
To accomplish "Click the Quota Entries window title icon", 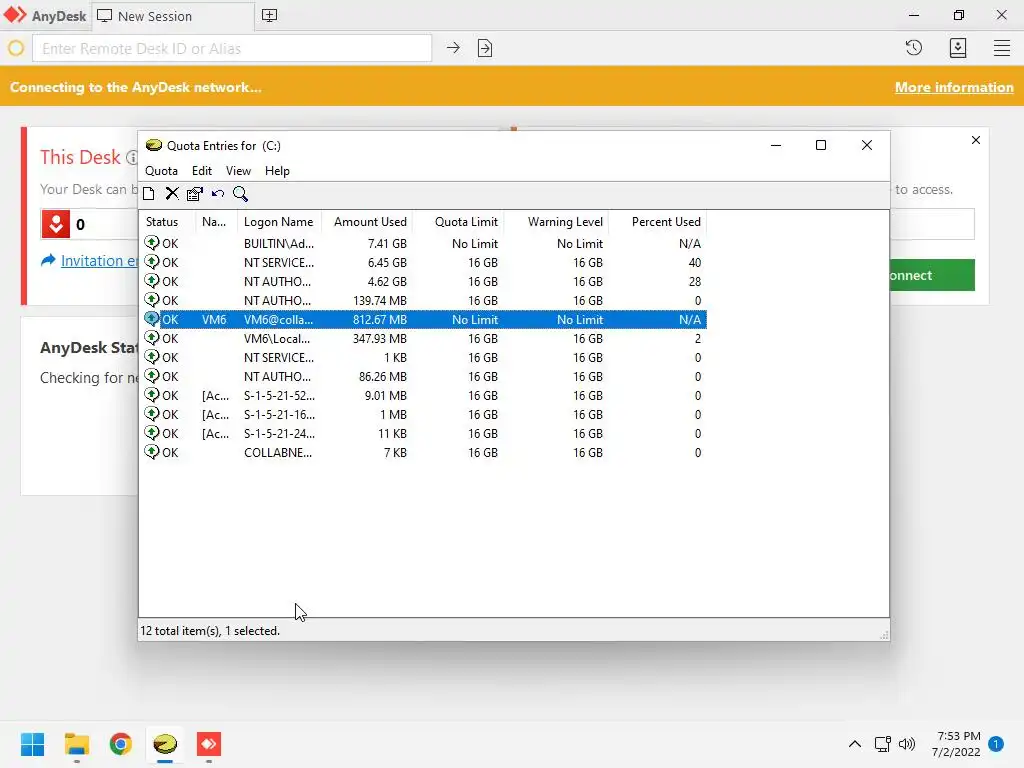I will [153, 145].
